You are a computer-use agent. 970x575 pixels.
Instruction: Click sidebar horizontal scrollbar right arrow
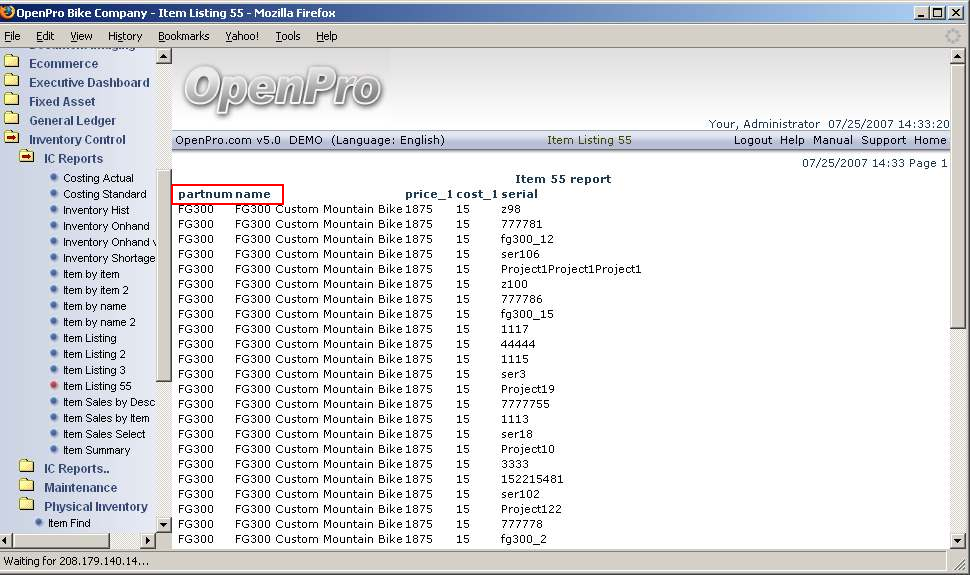pyautogui.click(x=149, y=540)
